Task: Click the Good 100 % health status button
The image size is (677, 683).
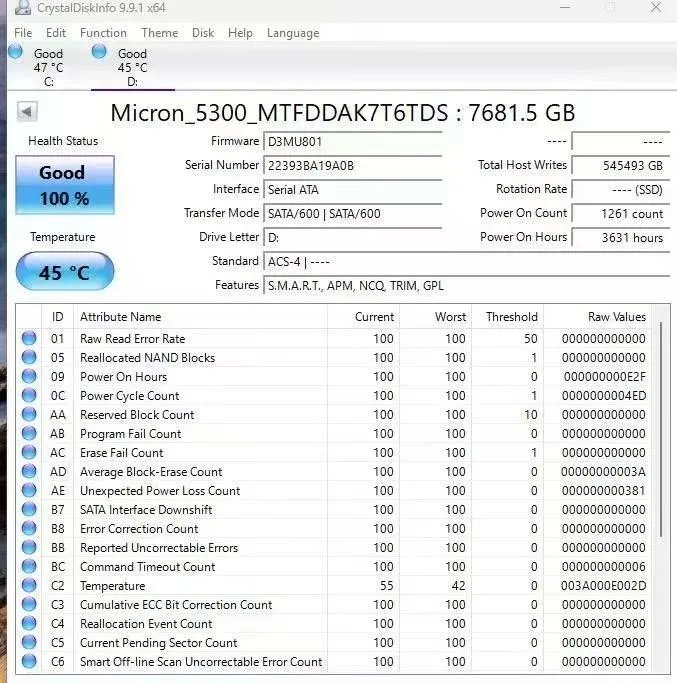Action: click(x=65, y=185)
